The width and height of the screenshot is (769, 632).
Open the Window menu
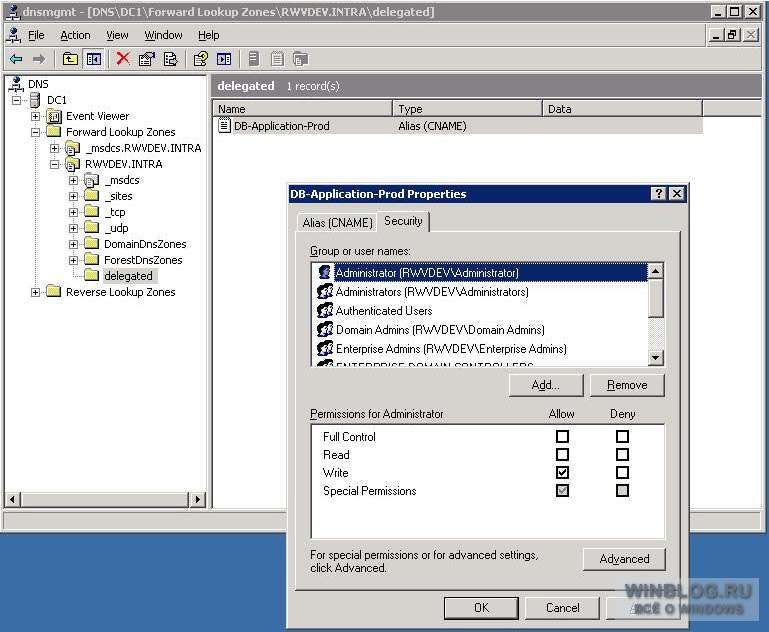[x=163, y=35]
